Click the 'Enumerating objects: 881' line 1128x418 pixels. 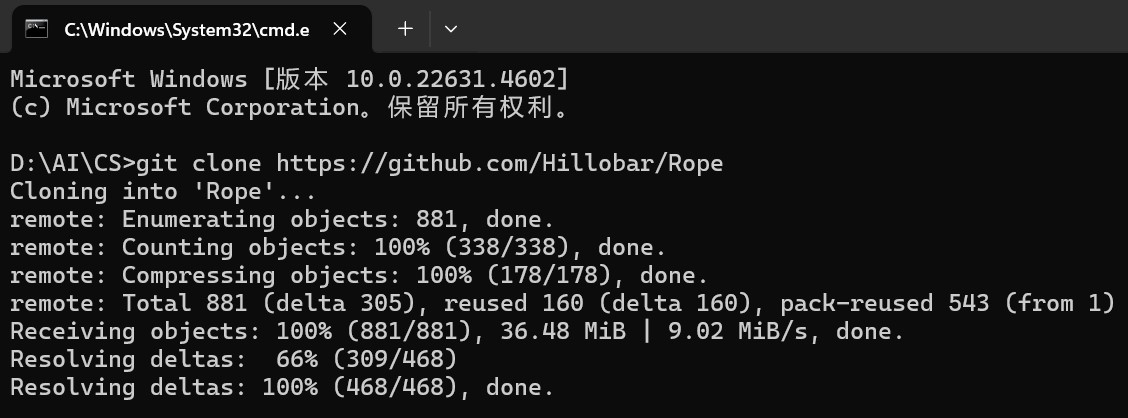click(282, 219)
